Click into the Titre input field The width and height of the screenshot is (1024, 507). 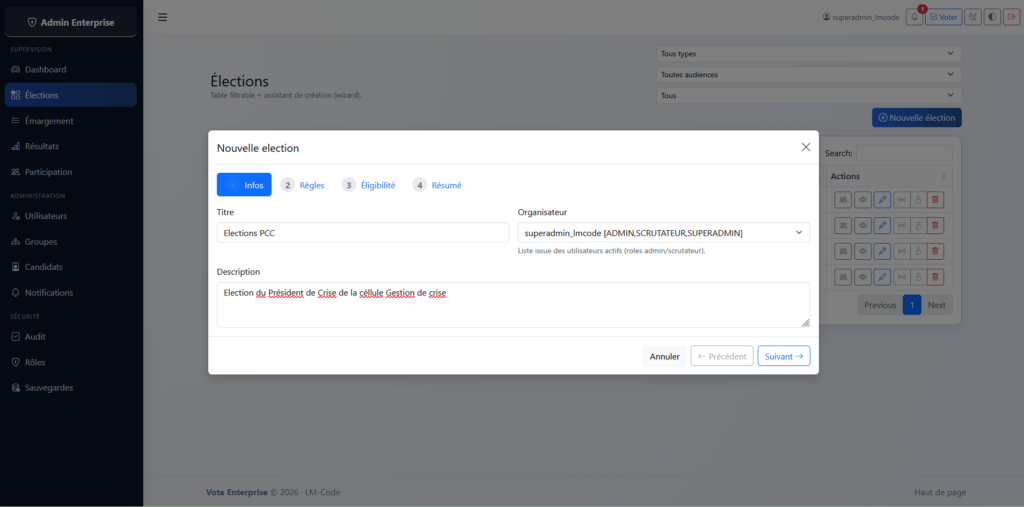[362, 233]
